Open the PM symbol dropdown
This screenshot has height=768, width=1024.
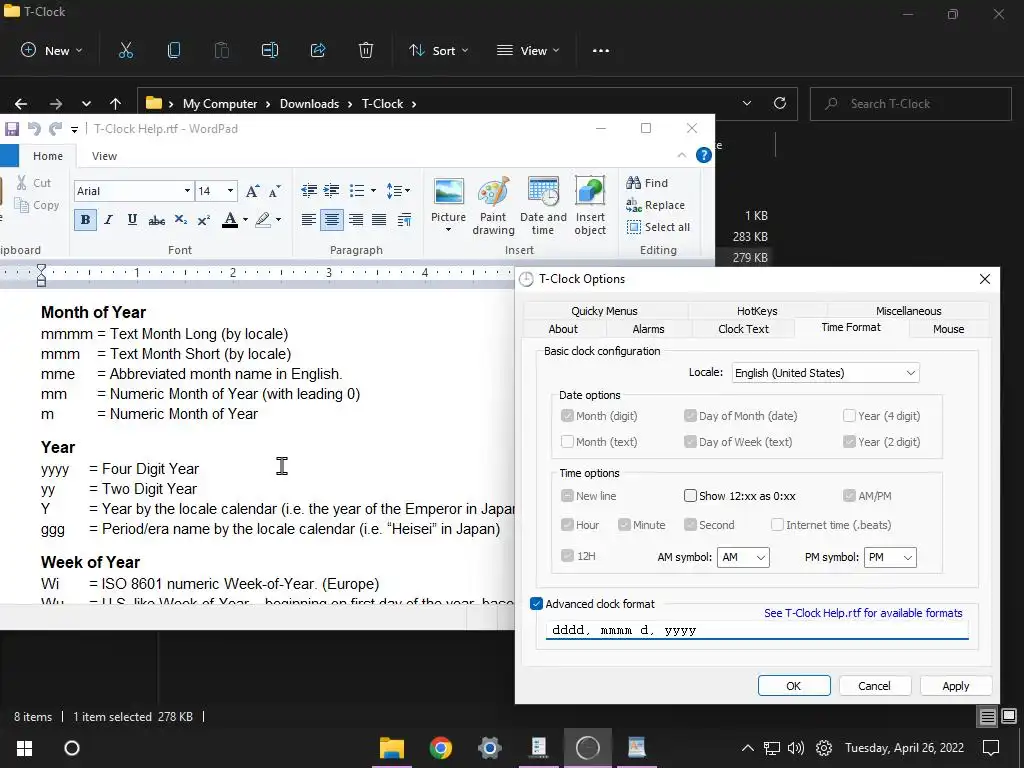point(890,557)
